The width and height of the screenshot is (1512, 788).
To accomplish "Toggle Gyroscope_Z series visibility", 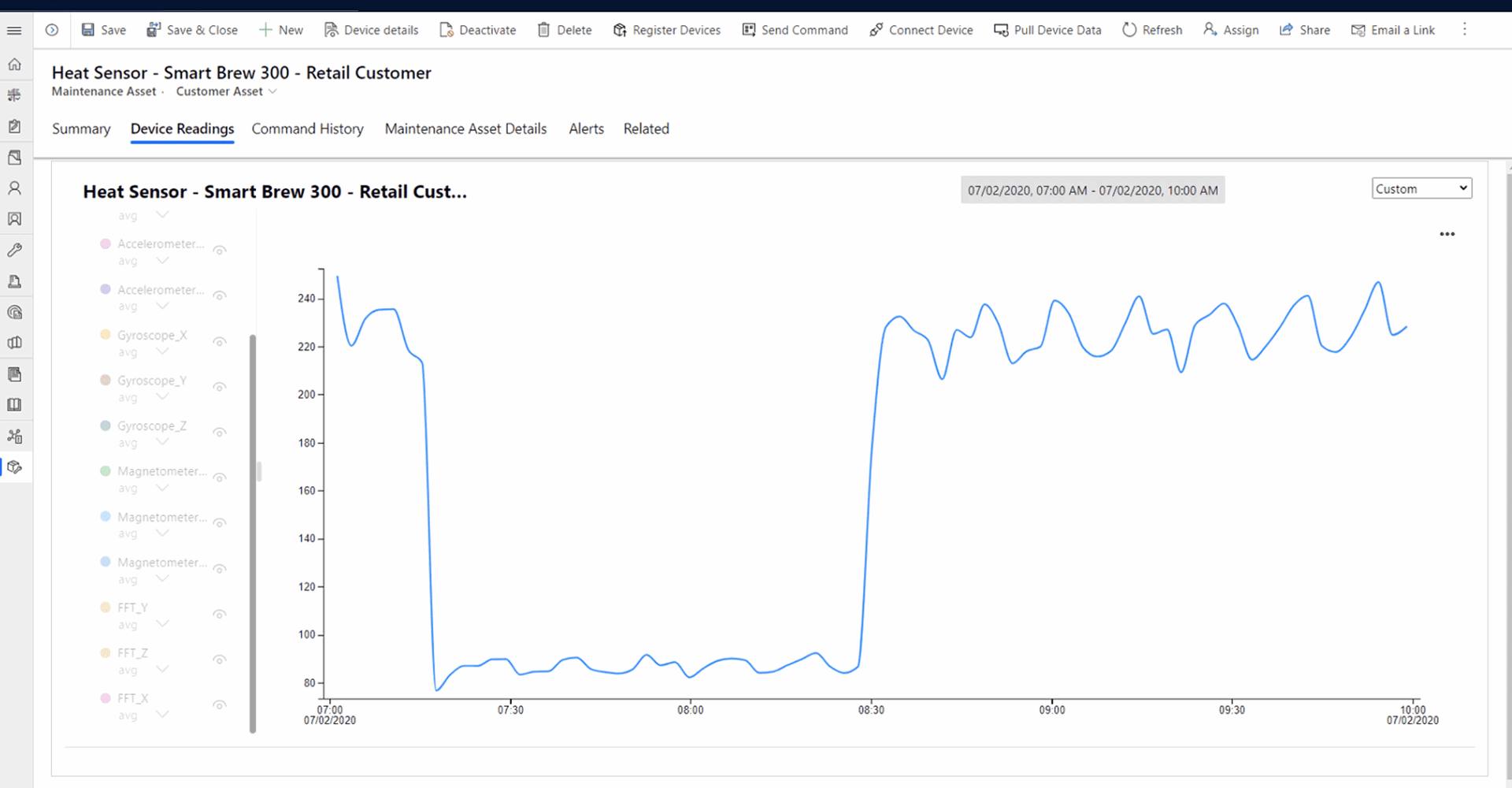I will click(220, 433).
